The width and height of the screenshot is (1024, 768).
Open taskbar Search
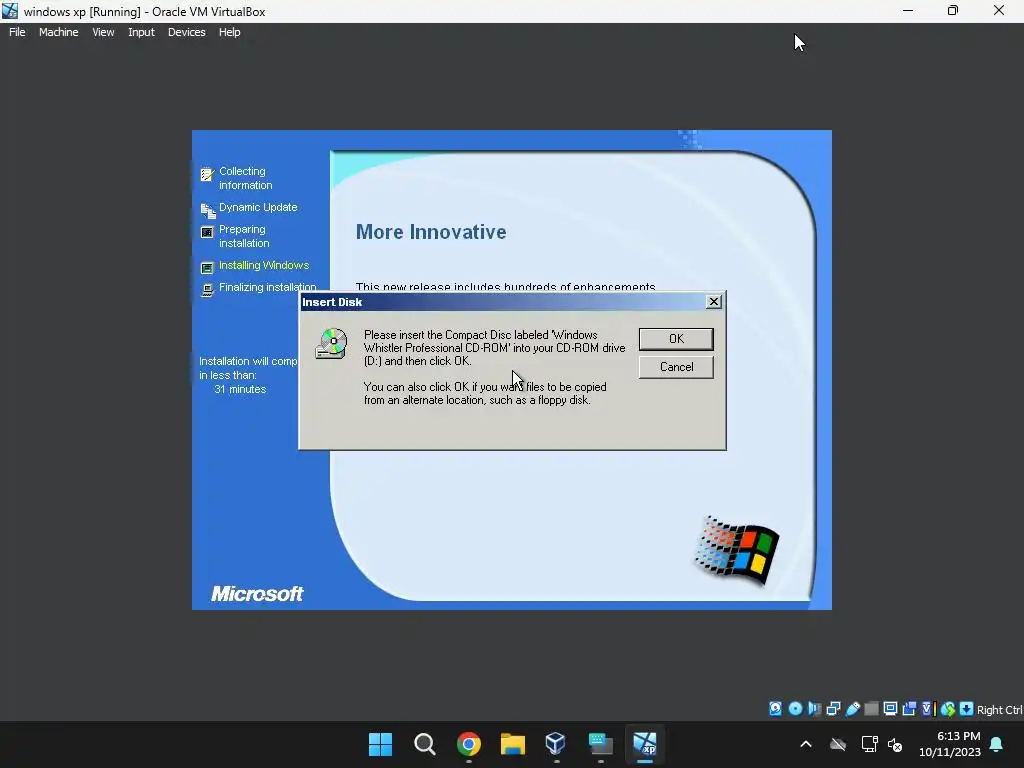(x=424, y=744)
